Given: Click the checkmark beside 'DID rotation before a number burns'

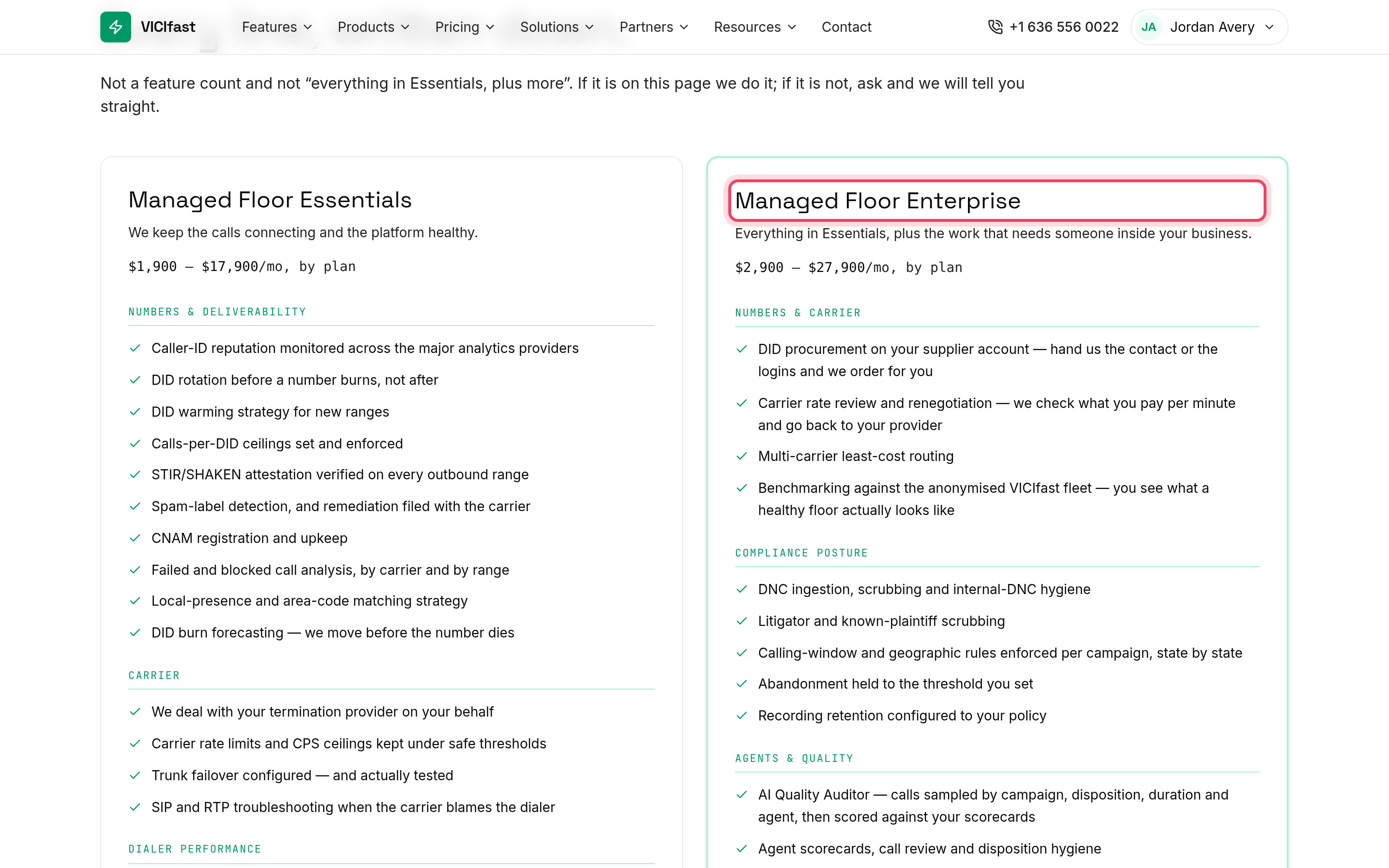Looking at the screenshot, I should point(135,380).
